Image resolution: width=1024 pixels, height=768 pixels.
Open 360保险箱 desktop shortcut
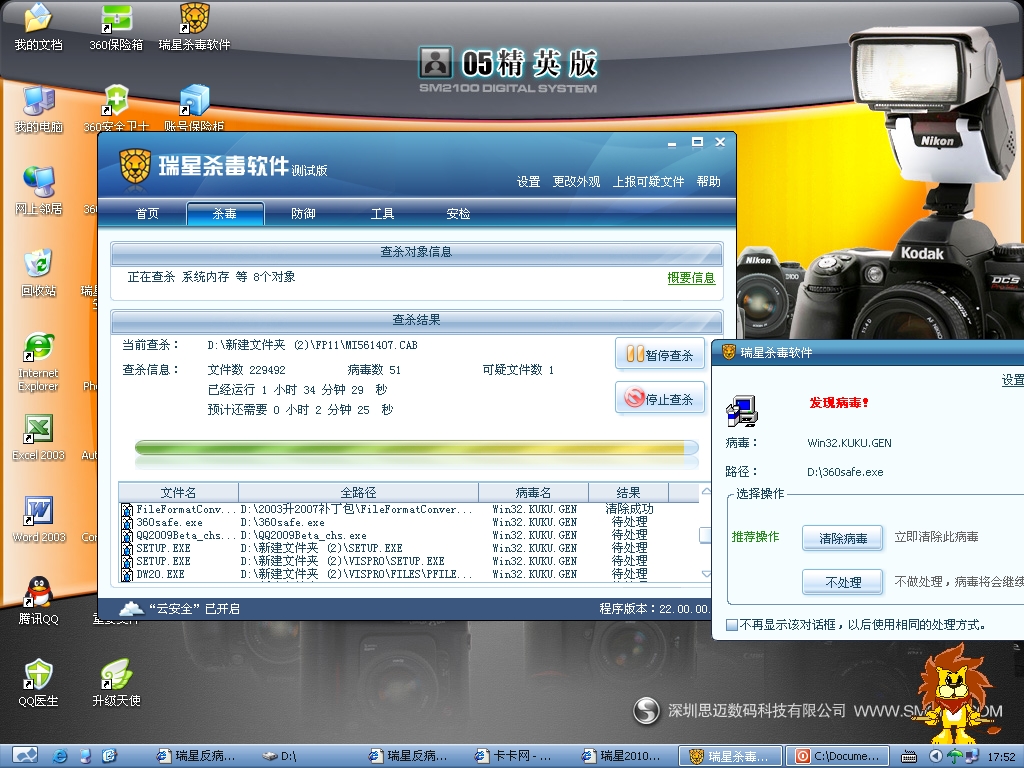click(116, 27)
